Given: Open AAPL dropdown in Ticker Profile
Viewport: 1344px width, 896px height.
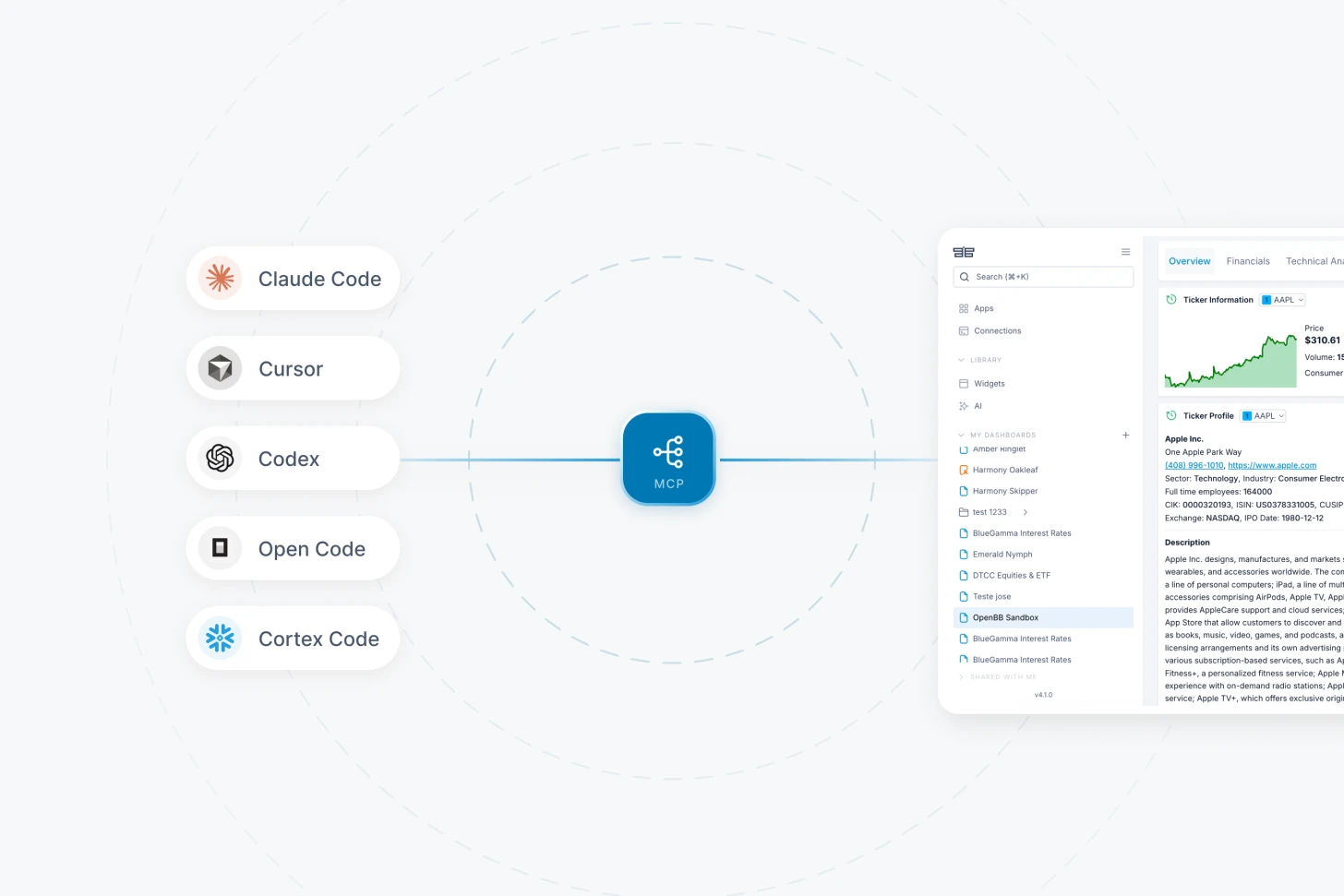Looking at the screenshot, I should pos(1263,416).
